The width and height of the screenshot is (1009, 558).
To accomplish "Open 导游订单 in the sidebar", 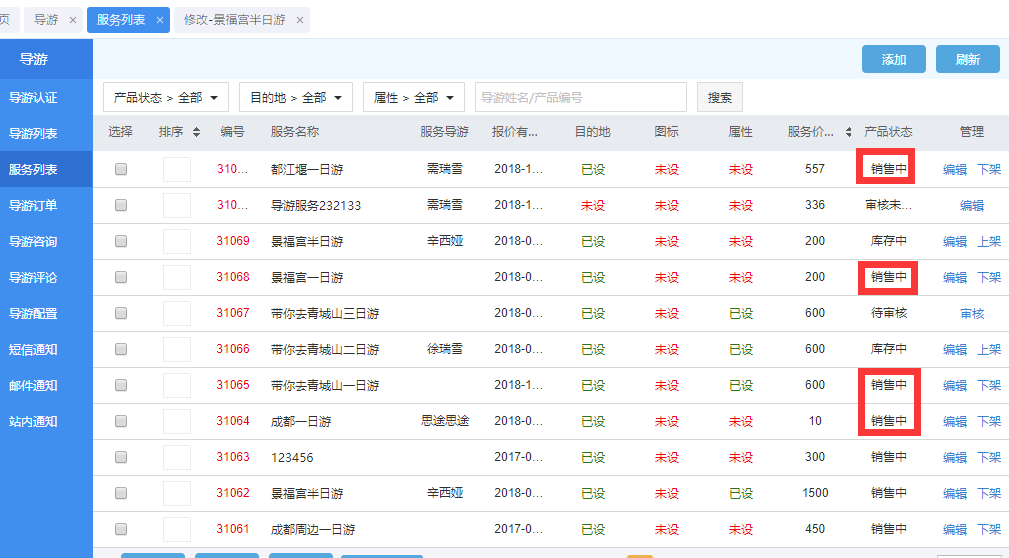I will (x=33, y=206).
